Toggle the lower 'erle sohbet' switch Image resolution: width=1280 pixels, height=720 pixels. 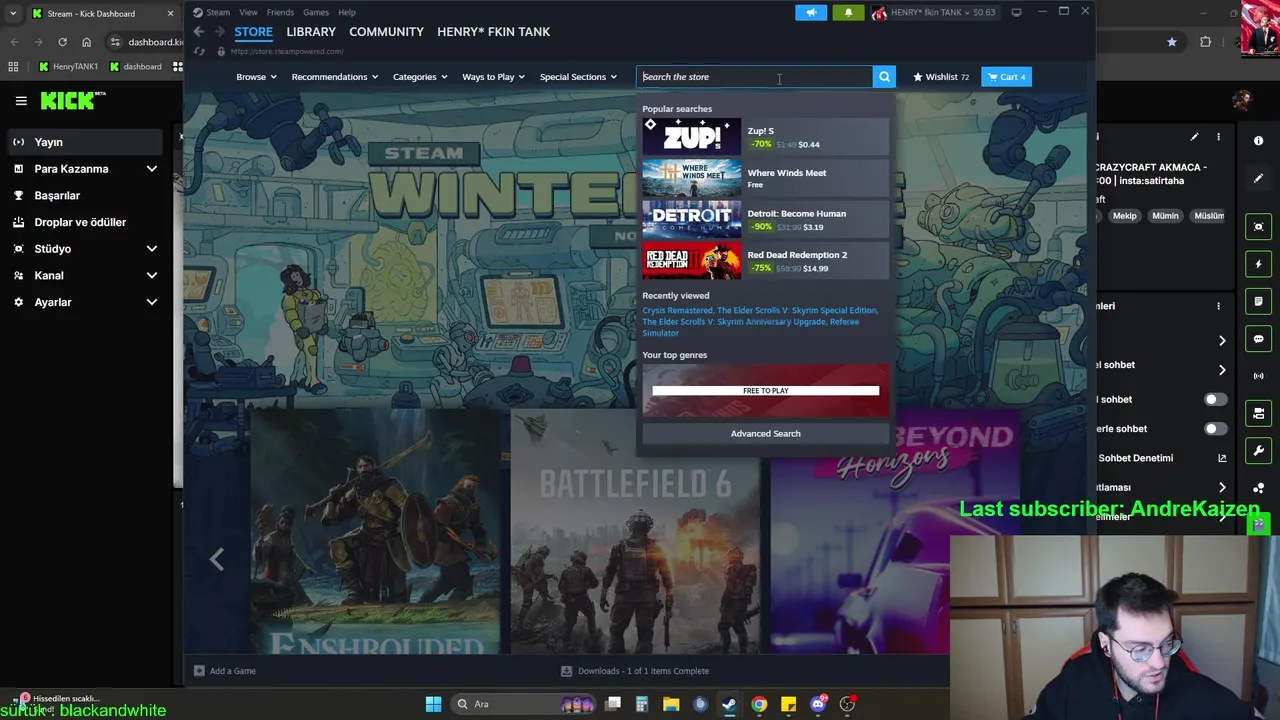click(1214, 429)
